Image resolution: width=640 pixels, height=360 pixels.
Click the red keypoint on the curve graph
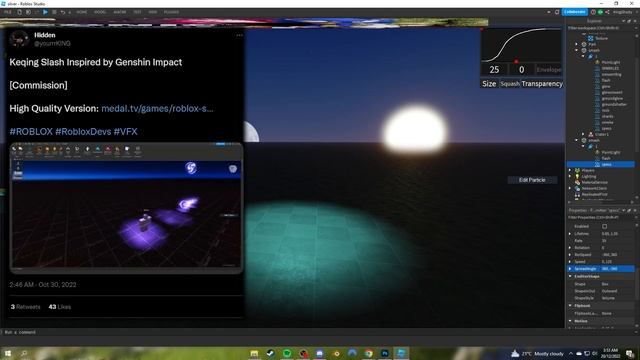pos(516,62)
